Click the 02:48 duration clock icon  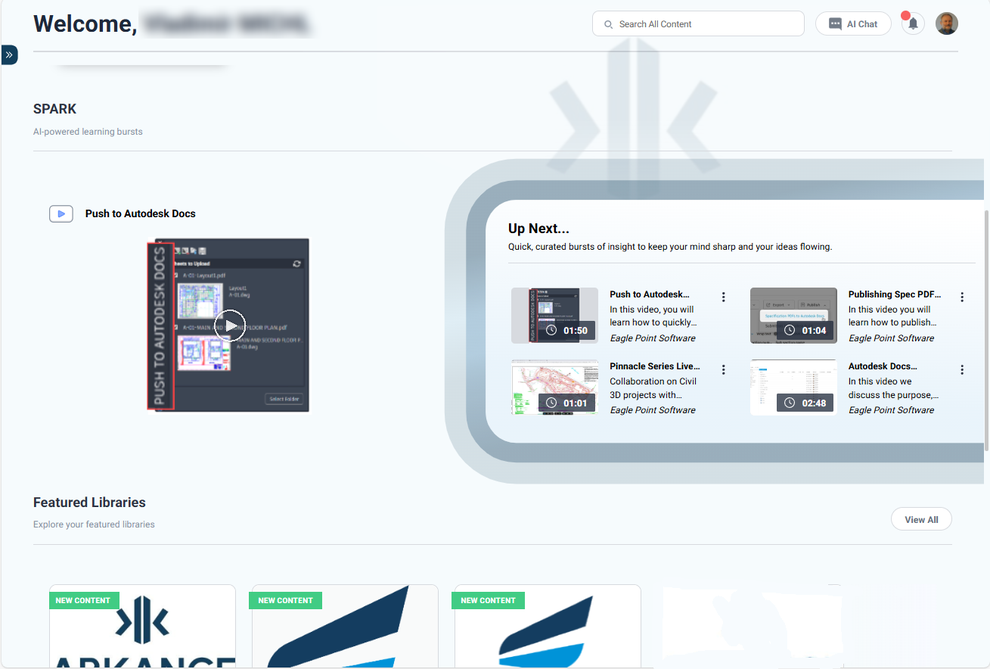pos(789,403)
